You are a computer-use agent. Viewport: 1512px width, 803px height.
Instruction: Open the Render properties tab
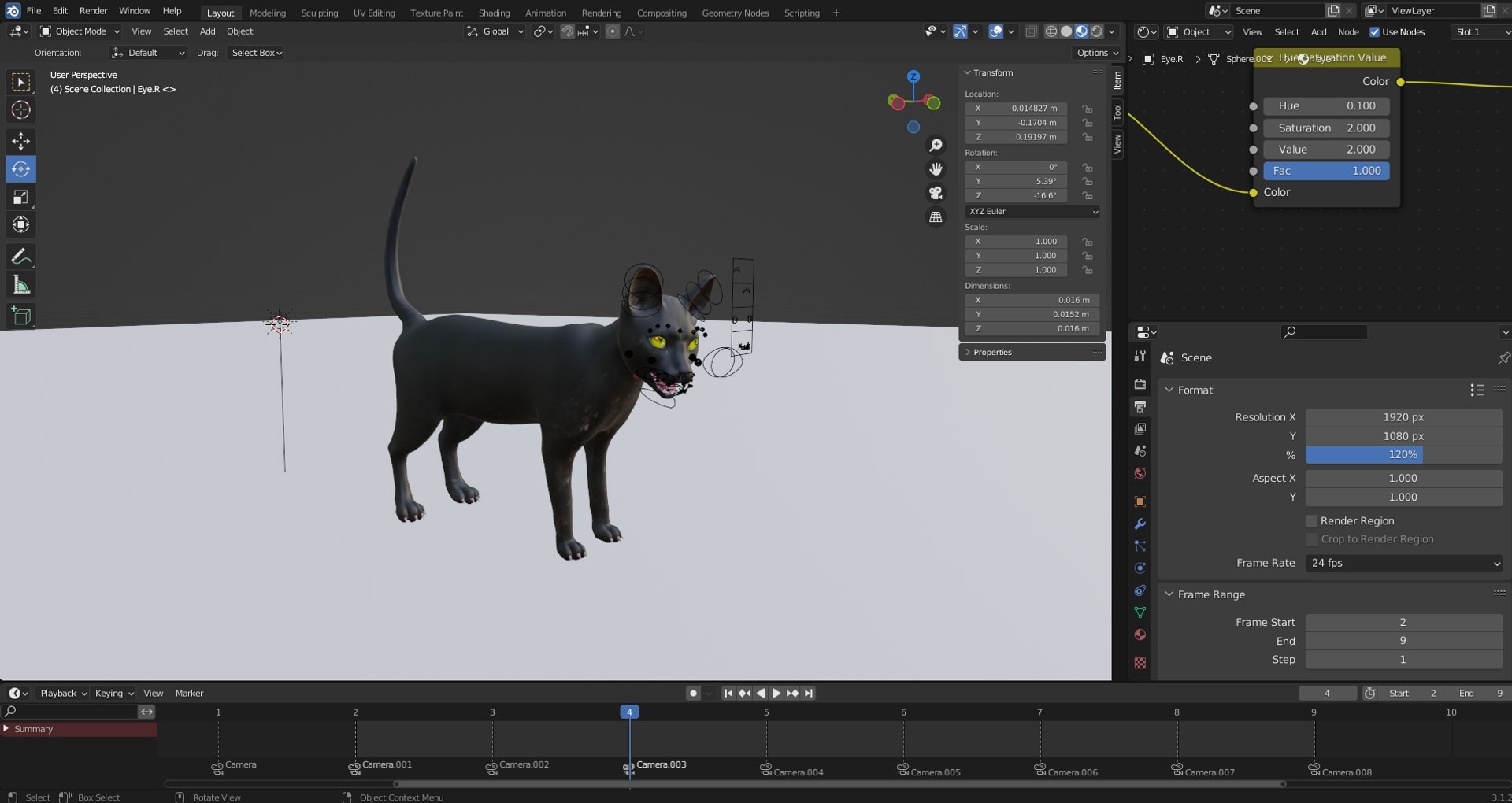[1140, 384]
